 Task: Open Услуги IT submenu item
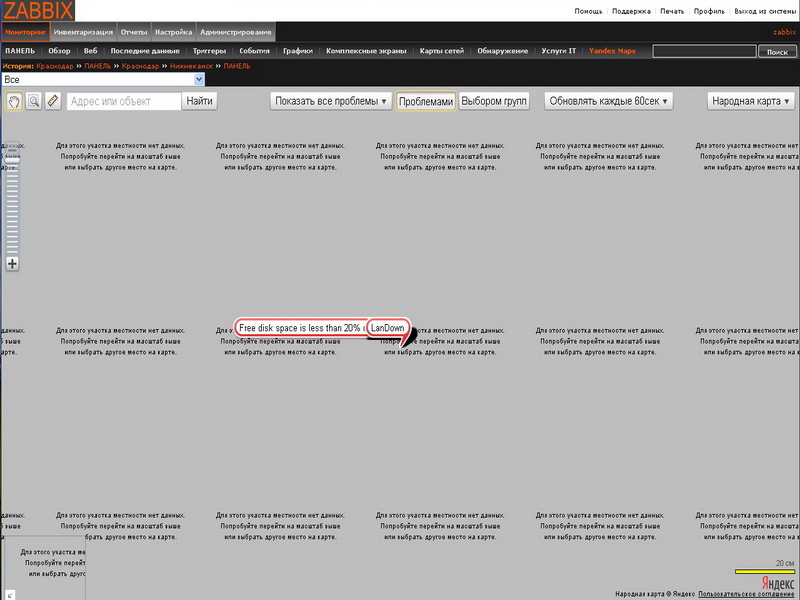coord(559,51)
